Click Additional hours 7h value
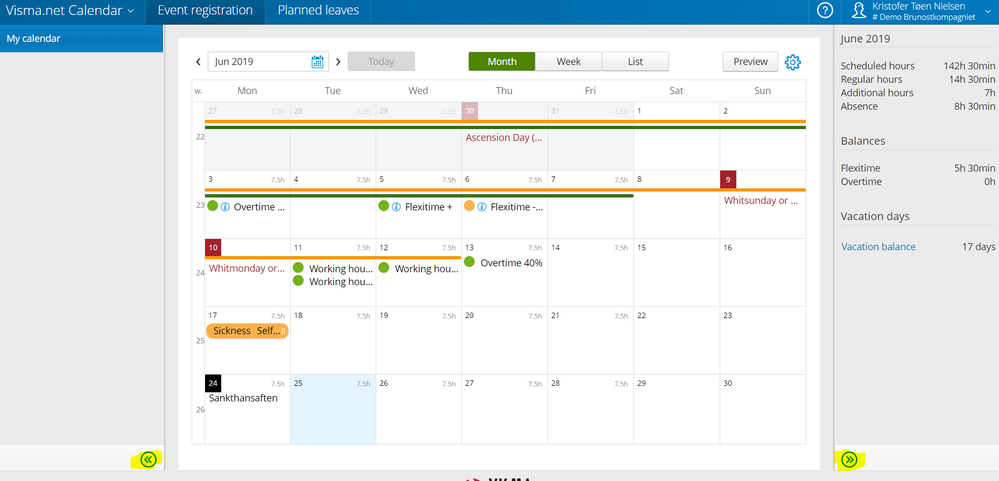This screenshot has width=999, height=481. pos(989,92)
